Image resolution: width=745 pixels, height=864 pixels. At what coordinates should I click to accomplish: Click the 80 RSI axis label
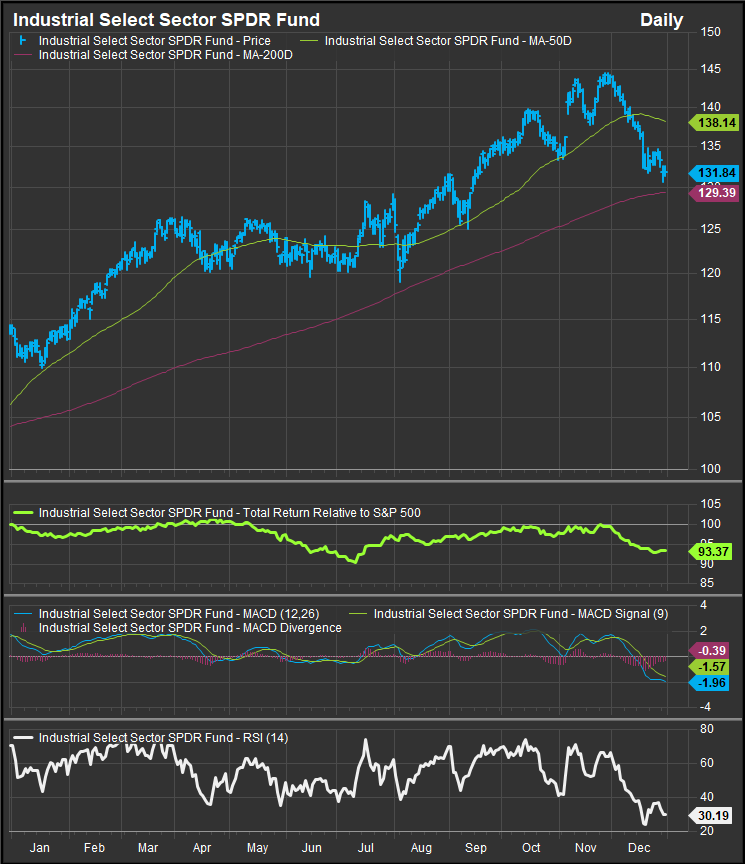[707, 729]
